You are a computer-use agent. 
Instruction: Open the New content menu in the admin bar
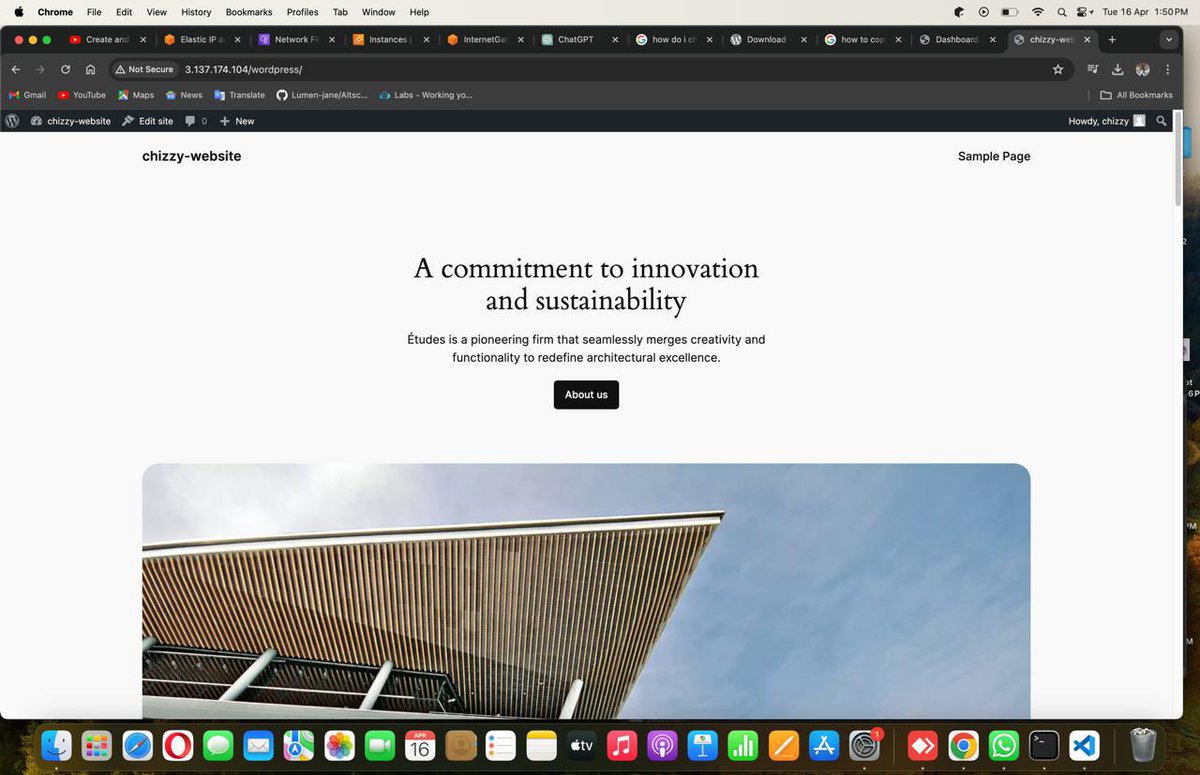(x=237, y=121)
